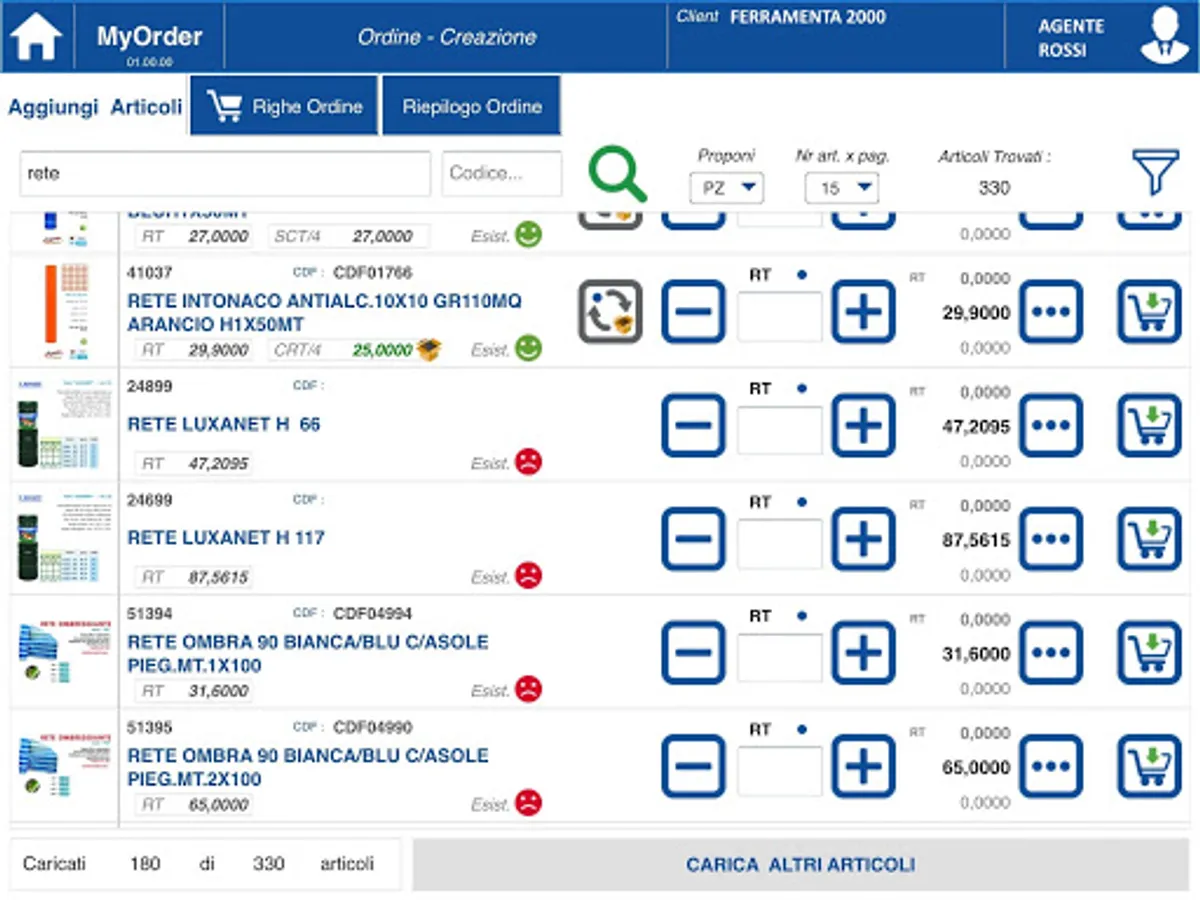1200x900 pixels.
Task: Decrease quantity for RETE LUXANET H 66
Action: 693,426
